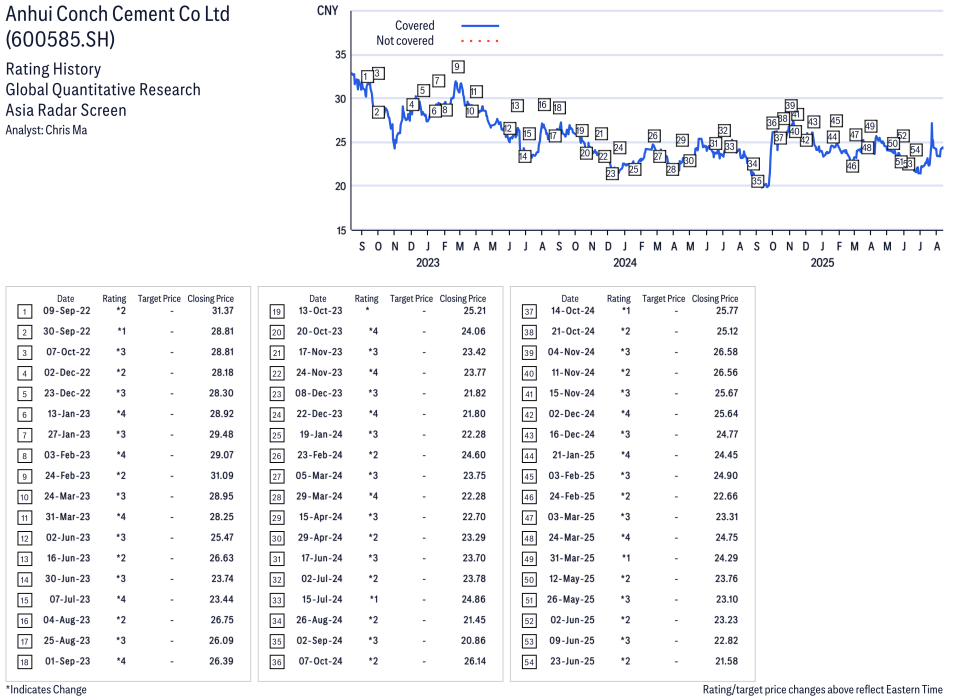Select chart marker 32 on the price chart
This screenshot has height=696, width=954.
coord(723,131)
